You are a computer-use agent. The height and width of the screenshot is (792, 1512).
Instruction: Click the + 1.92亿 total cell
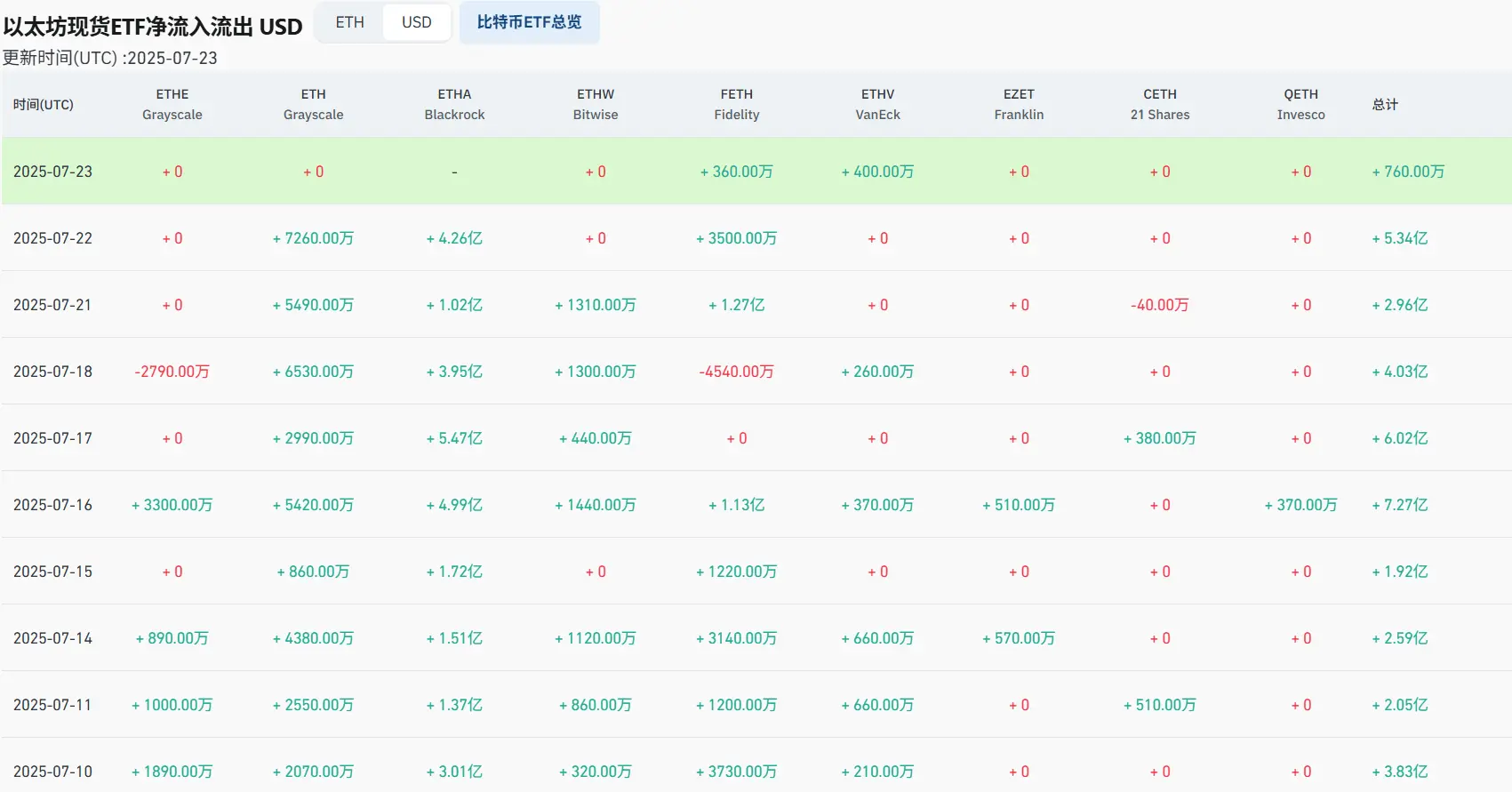tap(1400, 572)
